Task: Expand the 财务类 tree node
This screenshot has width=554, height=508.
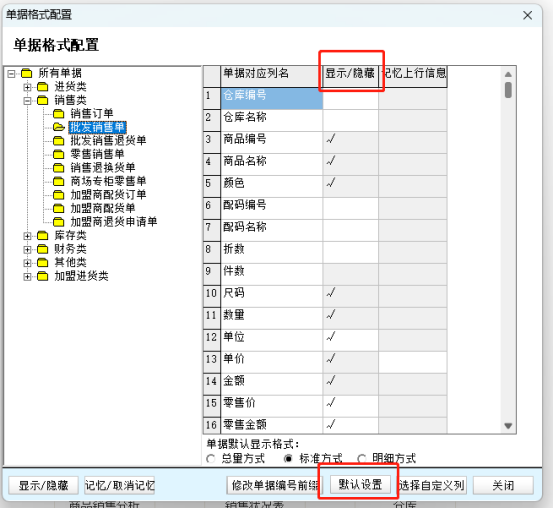Action: 27,249
